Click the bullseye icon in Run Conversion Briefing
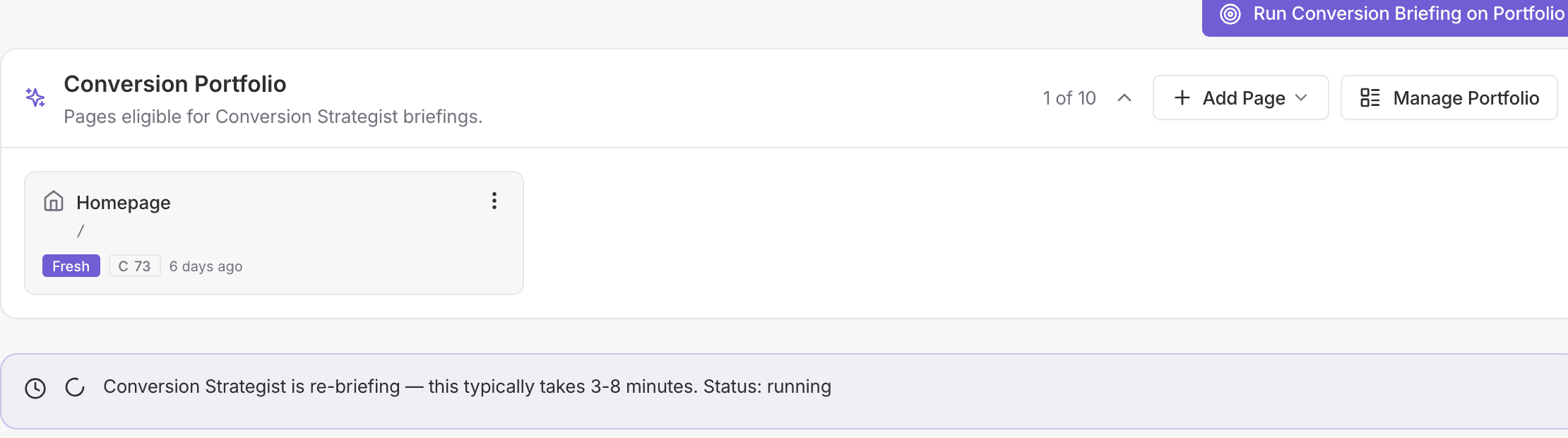 click(1229, 13)
